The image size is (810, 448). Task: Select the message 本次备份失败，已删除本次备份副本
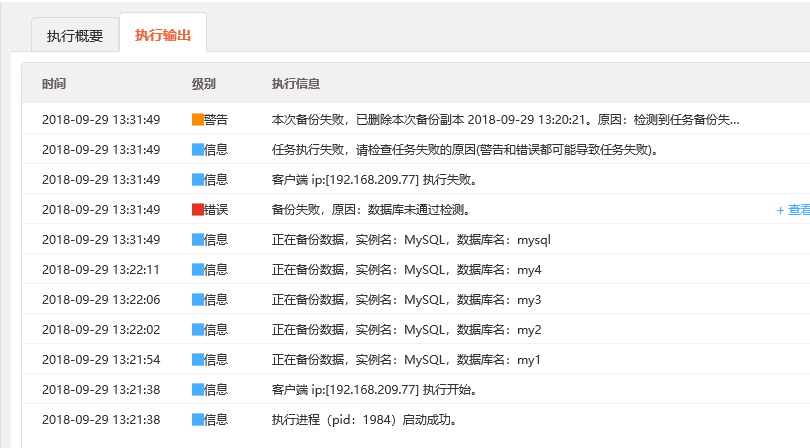(x=506, y=120)
